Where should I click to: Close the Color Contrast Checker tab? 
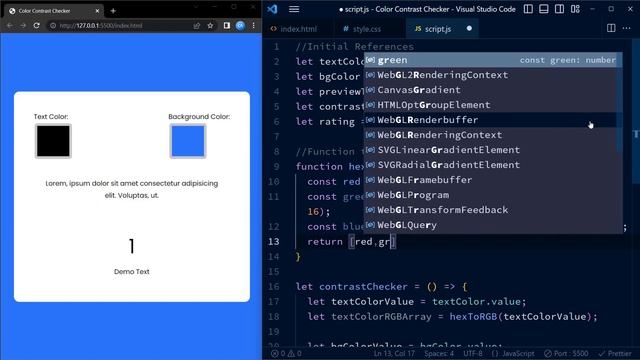coord(97,11)
